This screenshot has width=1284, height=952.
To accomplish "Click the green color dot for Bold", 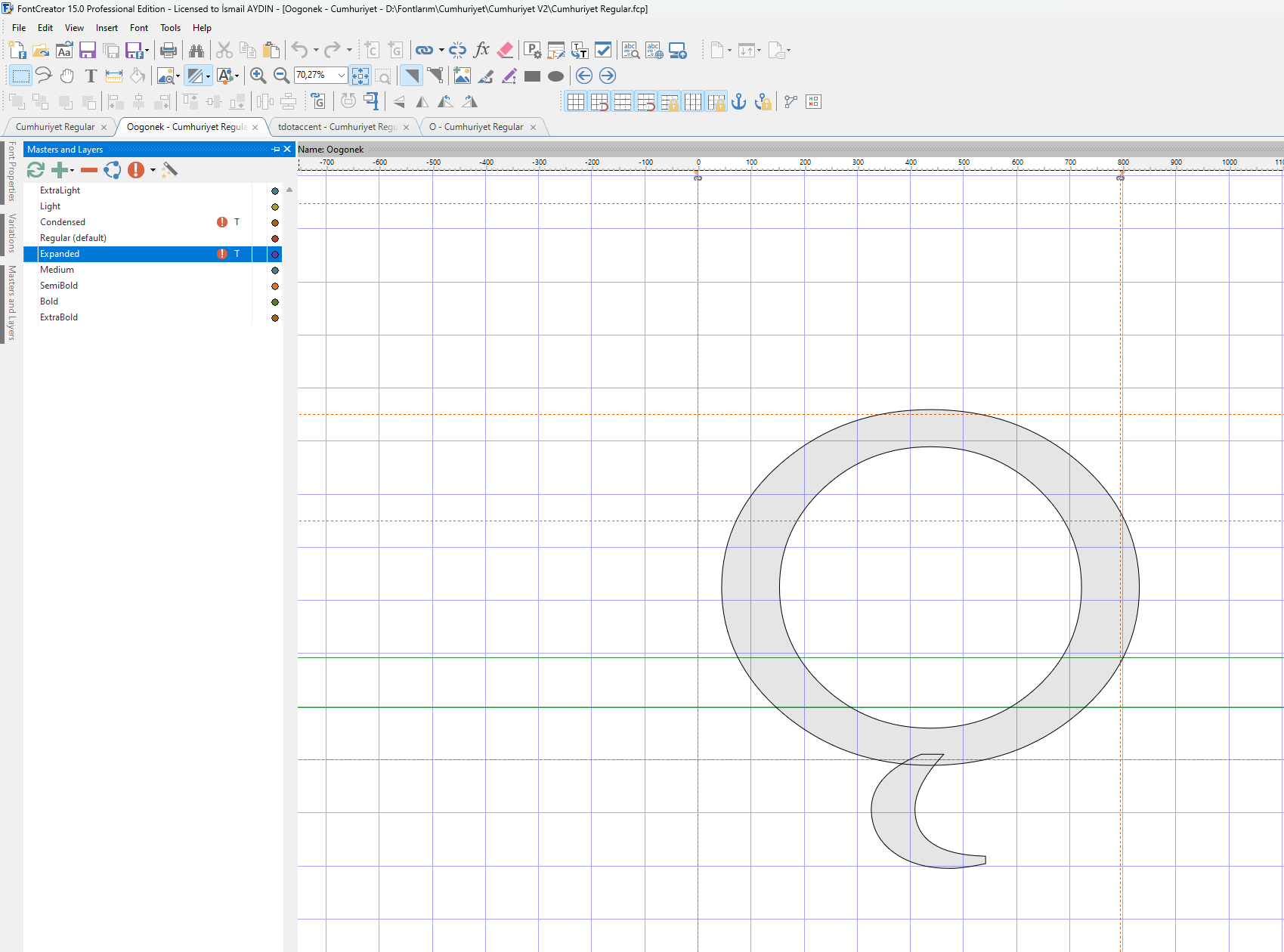I will pos(275,302).
